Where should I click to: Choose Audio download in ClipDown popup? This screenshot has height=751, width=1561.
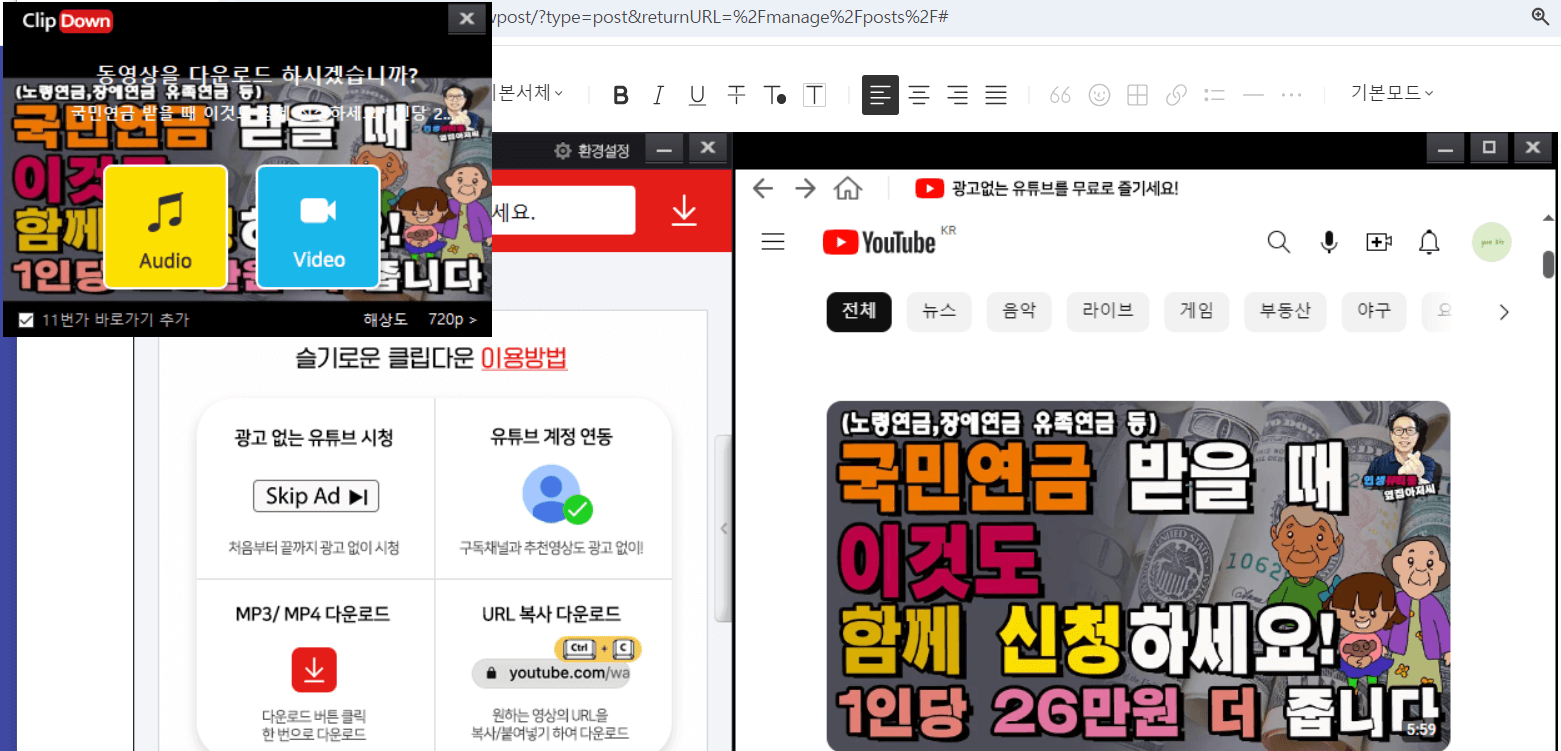click(x=165, y=227)
